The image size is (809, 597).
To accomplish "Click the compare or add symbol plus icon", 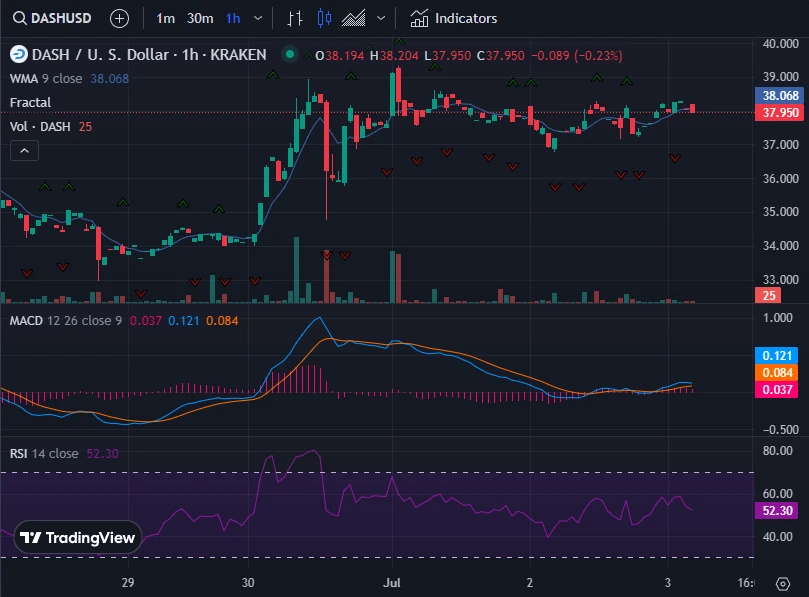I will [x=119, y=19].
